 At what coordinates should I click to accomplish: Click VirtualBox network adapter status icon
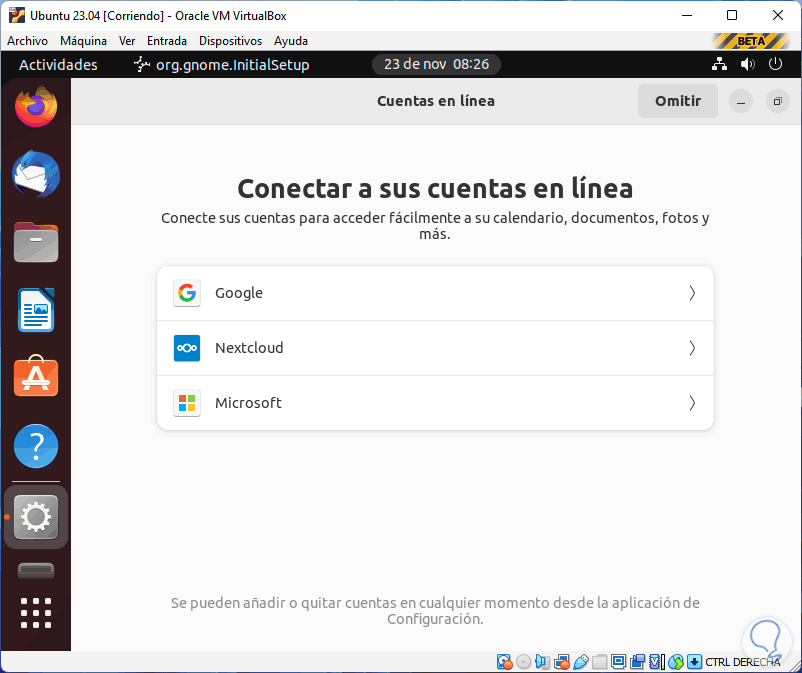click(562, 662)
